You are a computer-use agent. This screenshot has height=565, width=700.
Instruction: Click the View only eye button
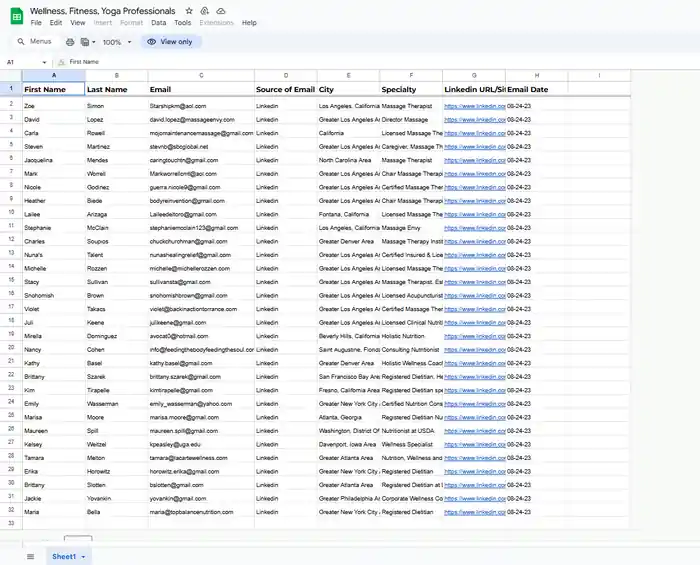171,42
